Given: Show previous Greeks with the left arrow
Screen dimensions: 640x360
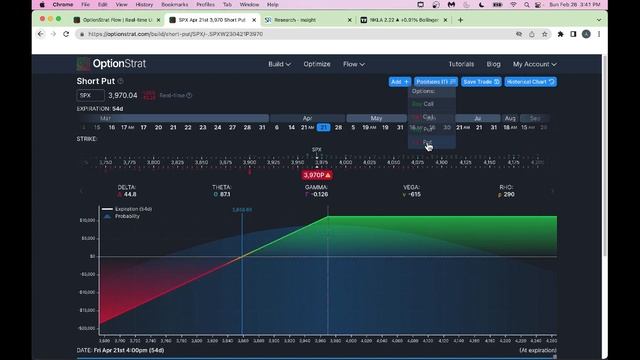Looking at the screenshot, I should point(81,191).
